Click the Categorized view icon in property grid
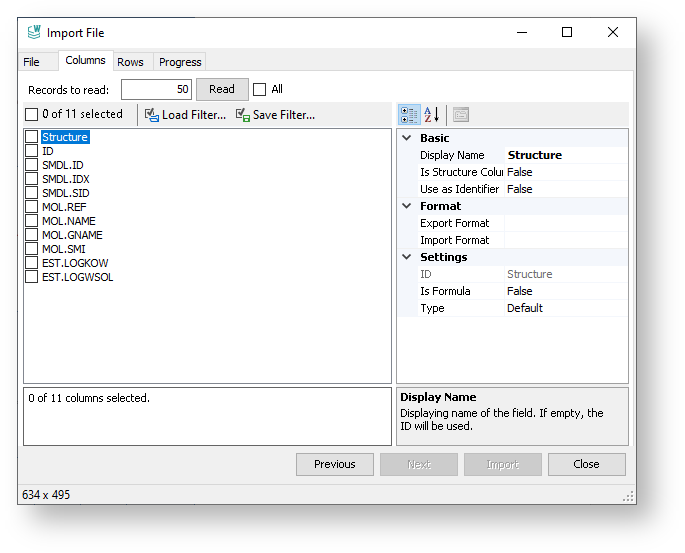685x553 pixels. click(x=409, y=114)
